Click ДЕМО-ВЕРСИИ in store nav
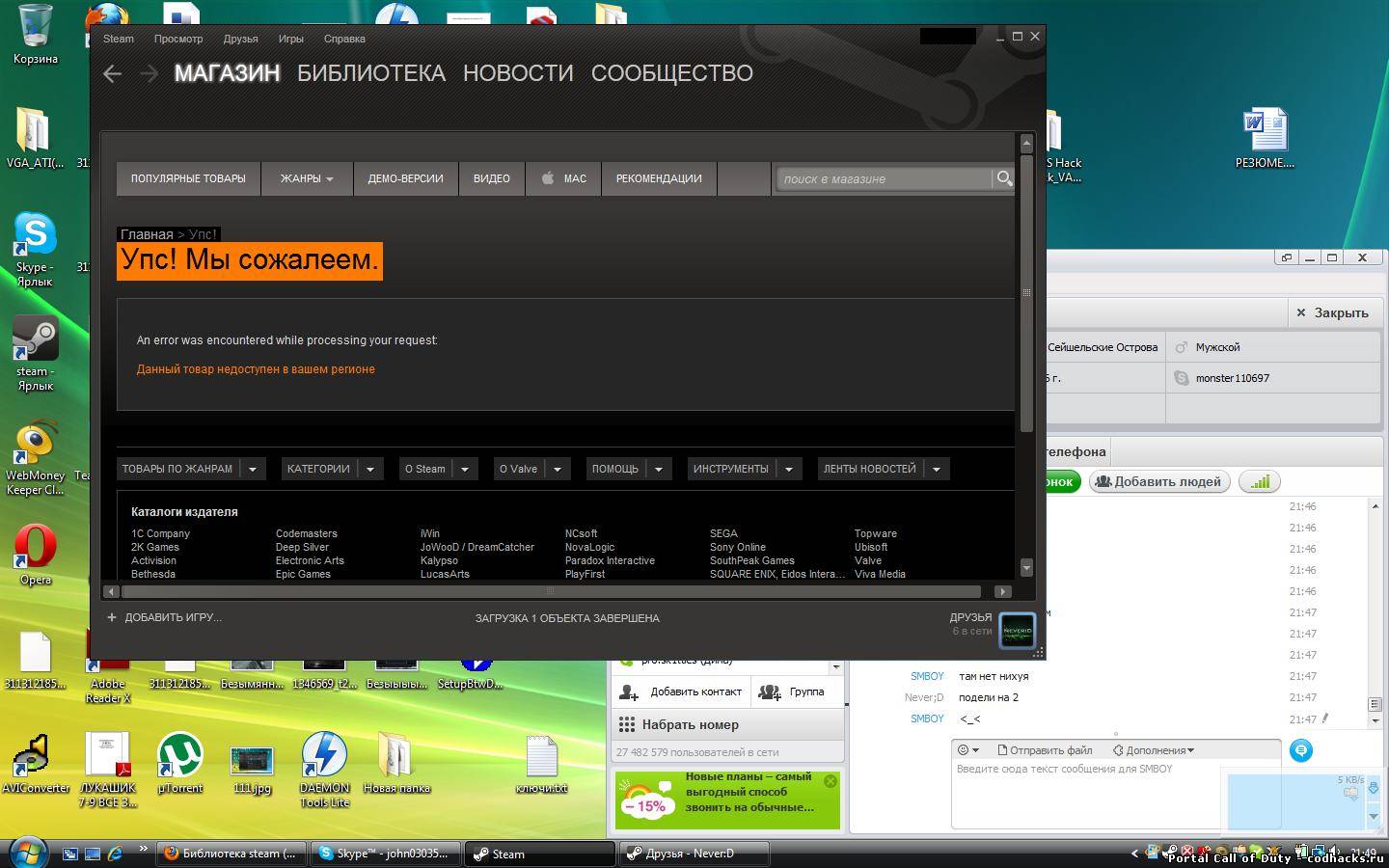1389x868 pixels. coord(405,178)
